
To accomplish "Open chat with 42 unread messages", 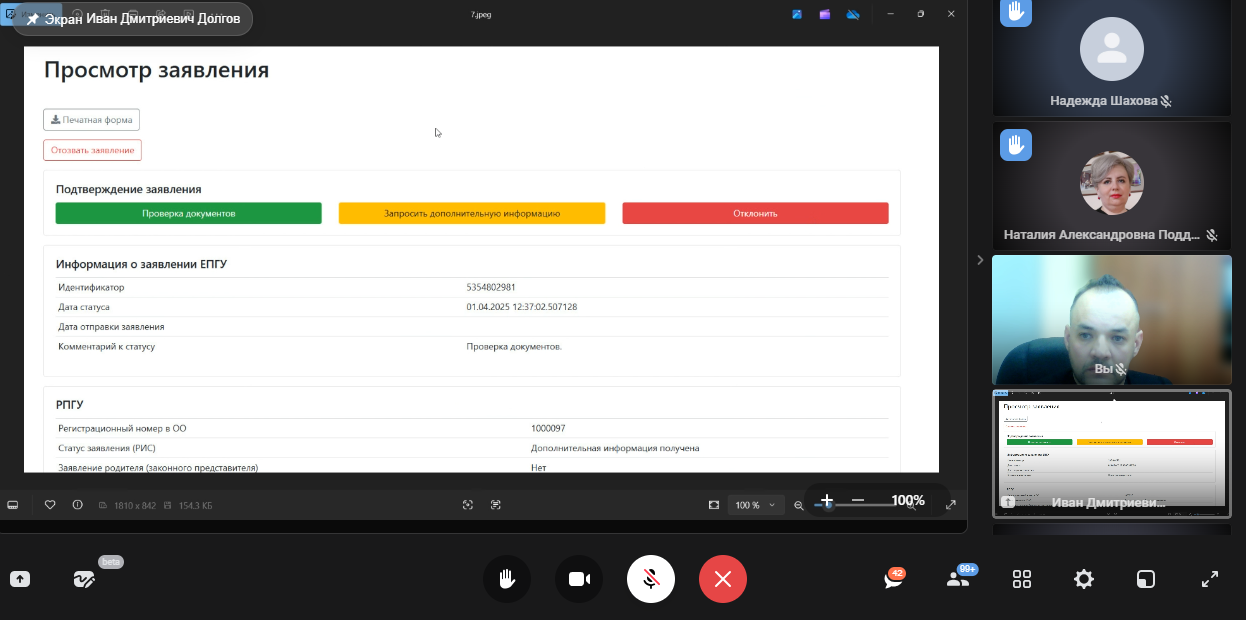I will tap(893, 579).
